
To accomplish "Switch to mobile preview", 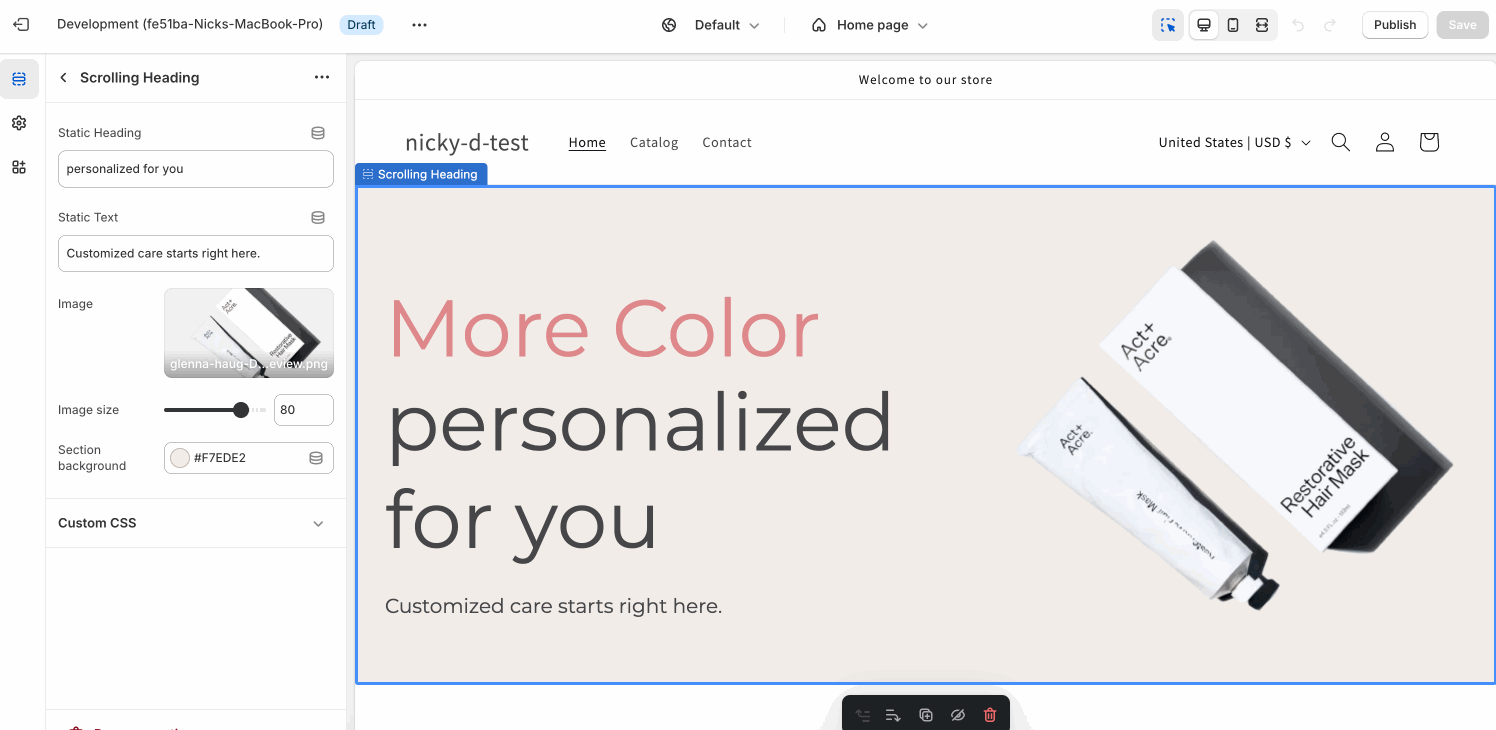I will [x=1233, y=25].
